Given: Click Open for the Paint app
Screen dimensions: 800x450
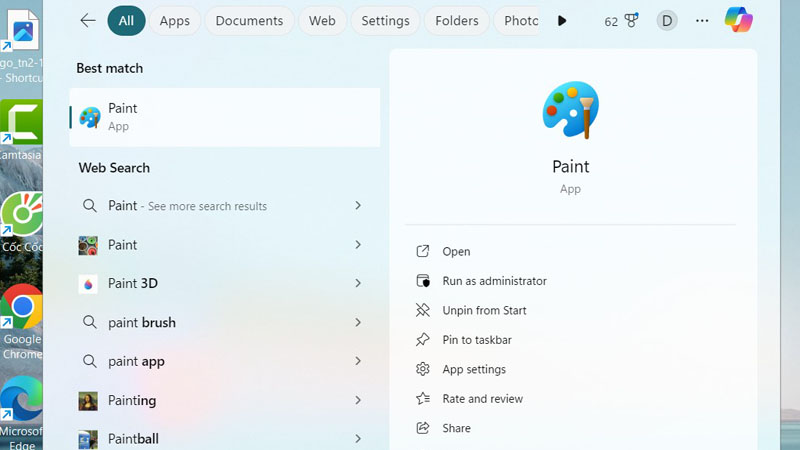Looking at the screenshot, I should click(456, 252).
